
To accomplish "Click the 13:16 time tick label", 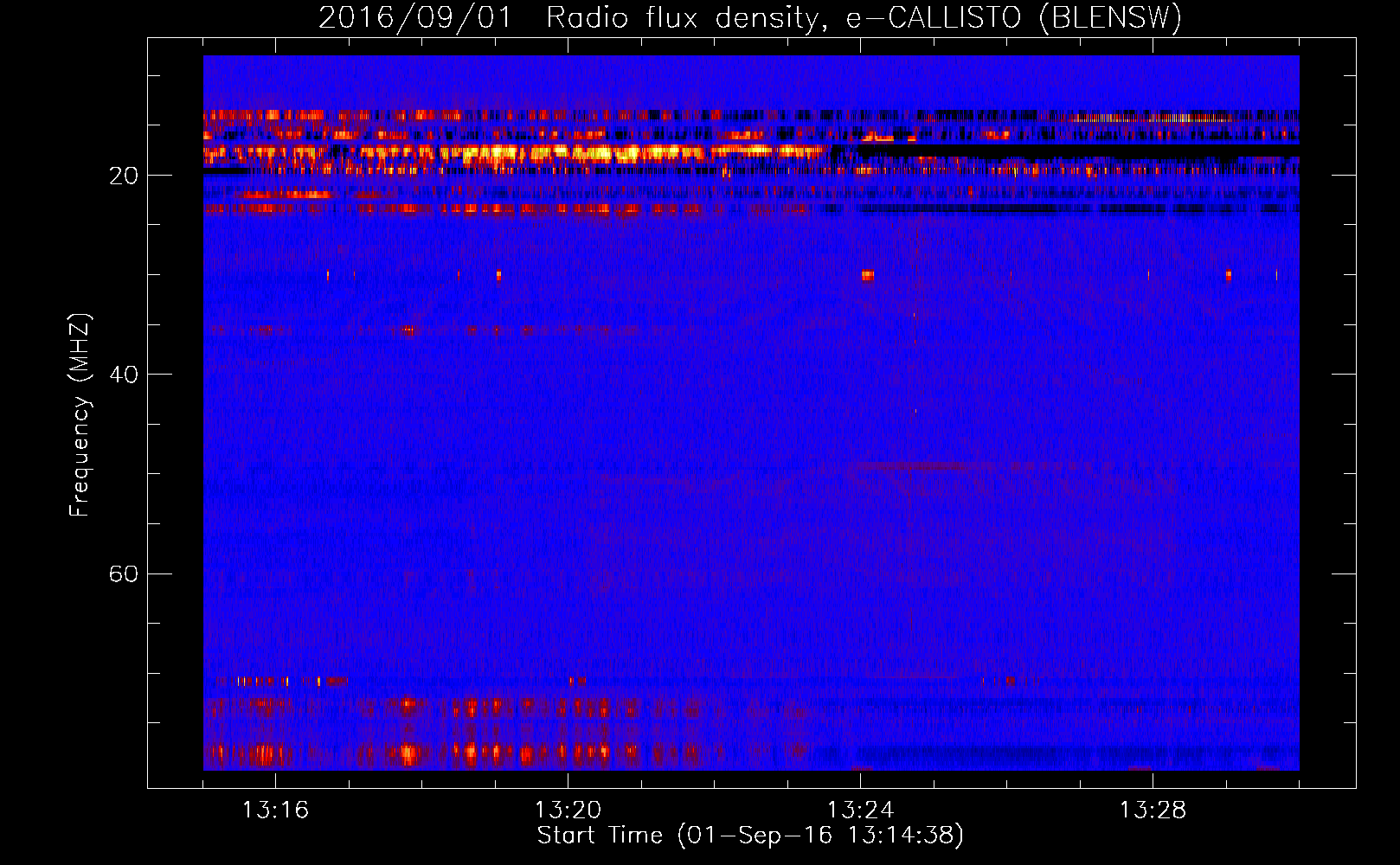I will coord(275,811).
